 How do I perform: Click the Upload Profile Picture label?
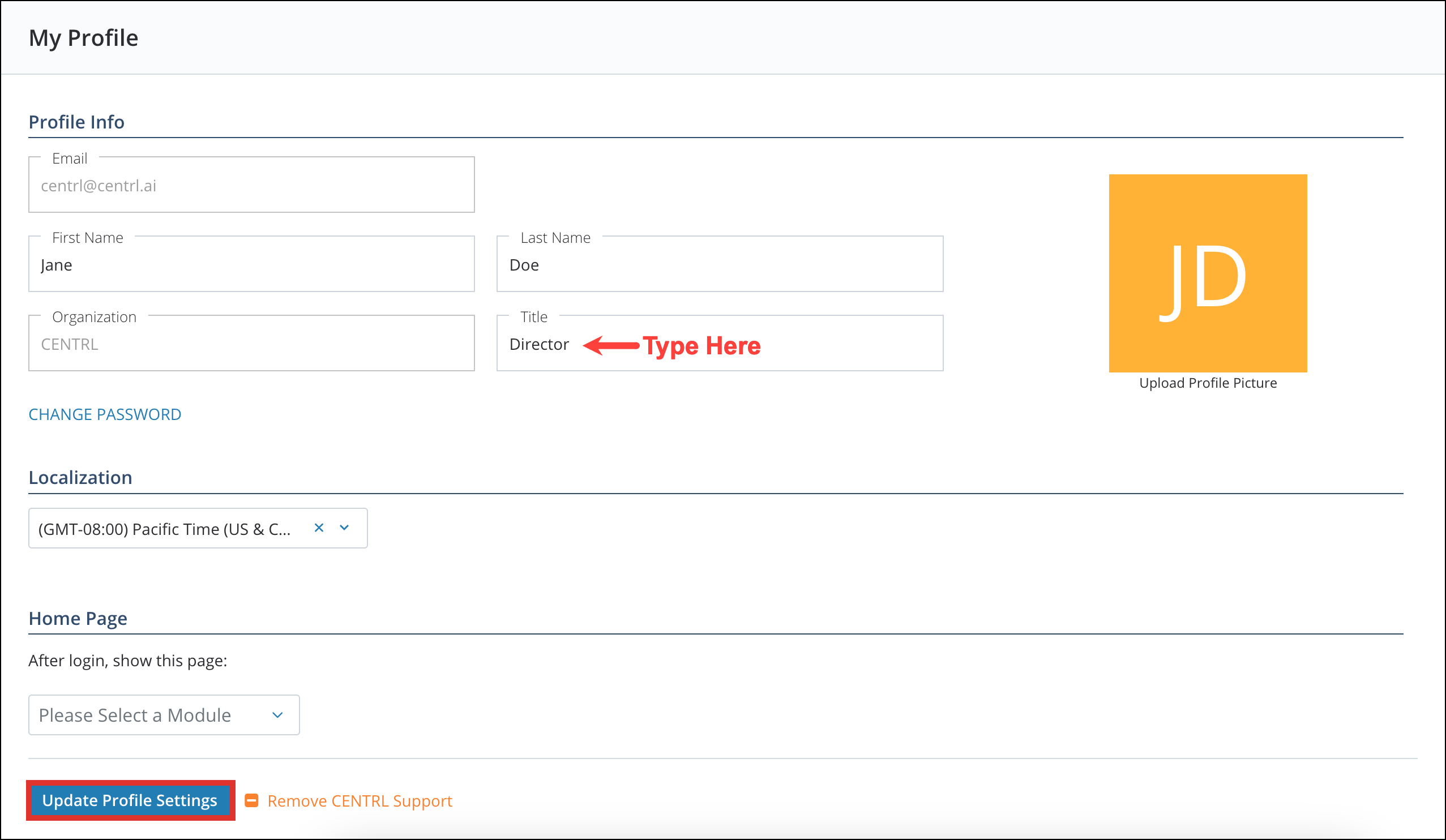pos(1207,383)
